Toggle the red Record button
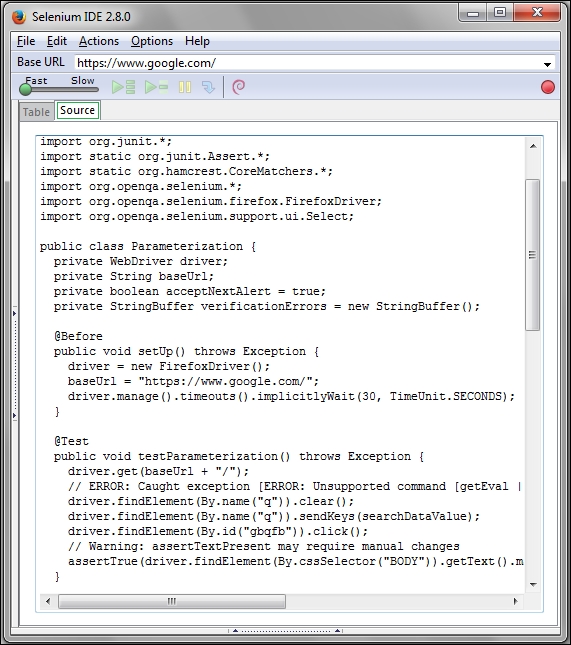The width and height of the screenshot is (571, 645). [548, 87]
